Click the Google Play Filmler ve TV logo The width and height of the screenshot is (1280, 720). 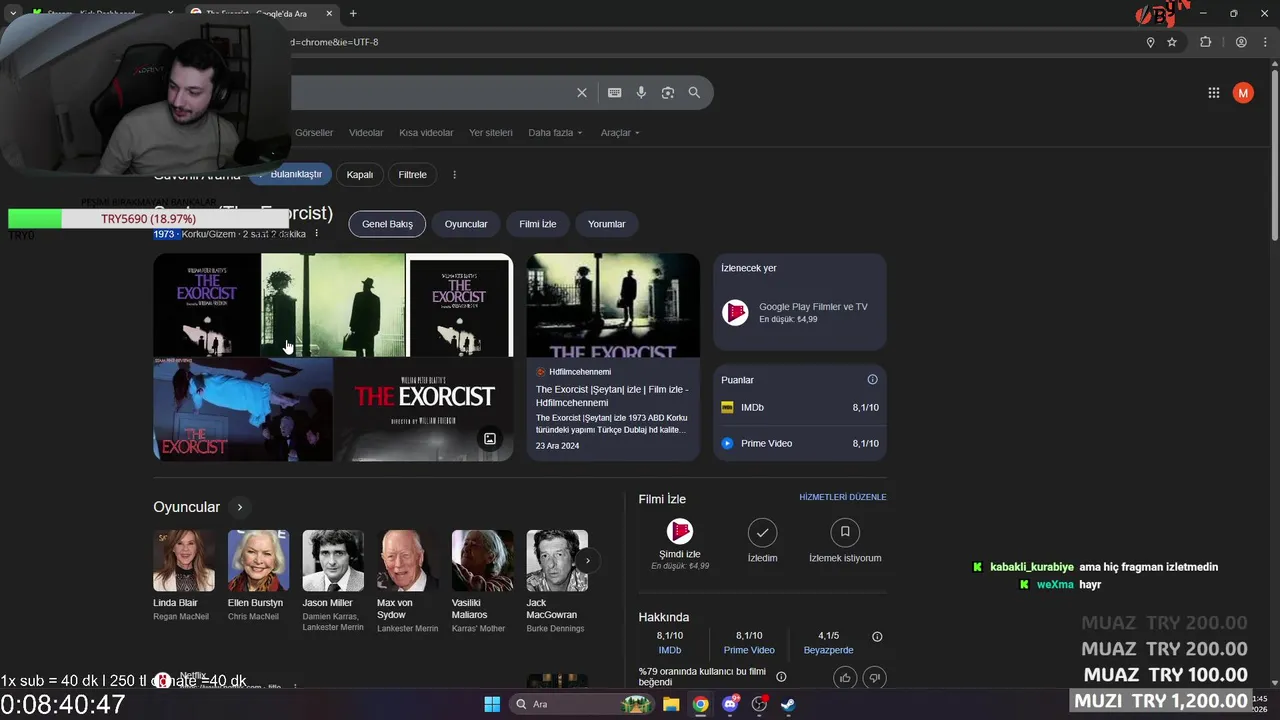click(736, 312)
